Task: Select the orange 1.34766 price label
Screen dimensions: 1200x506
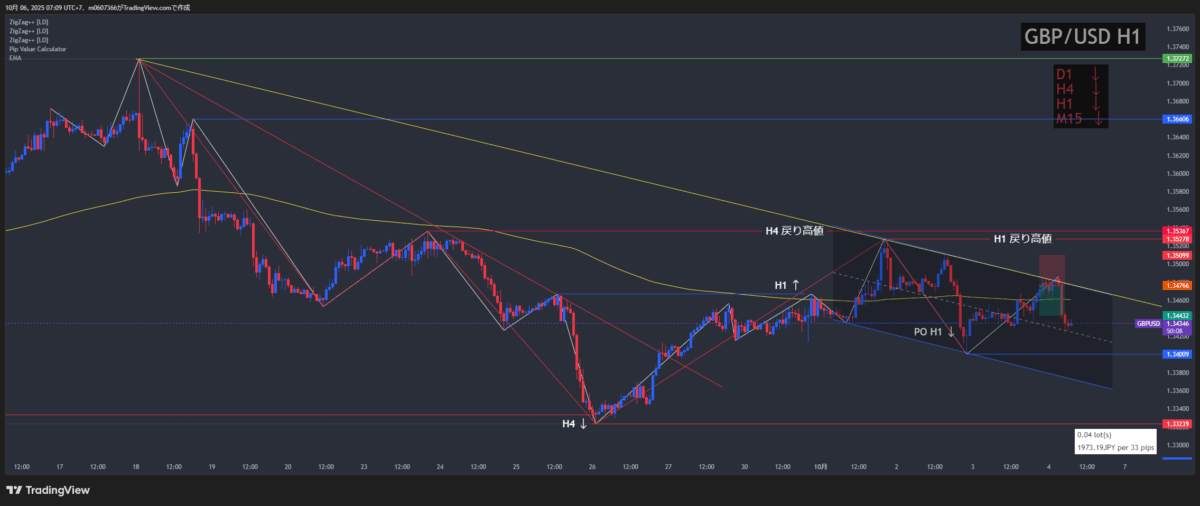Action: coord(1176,286)
